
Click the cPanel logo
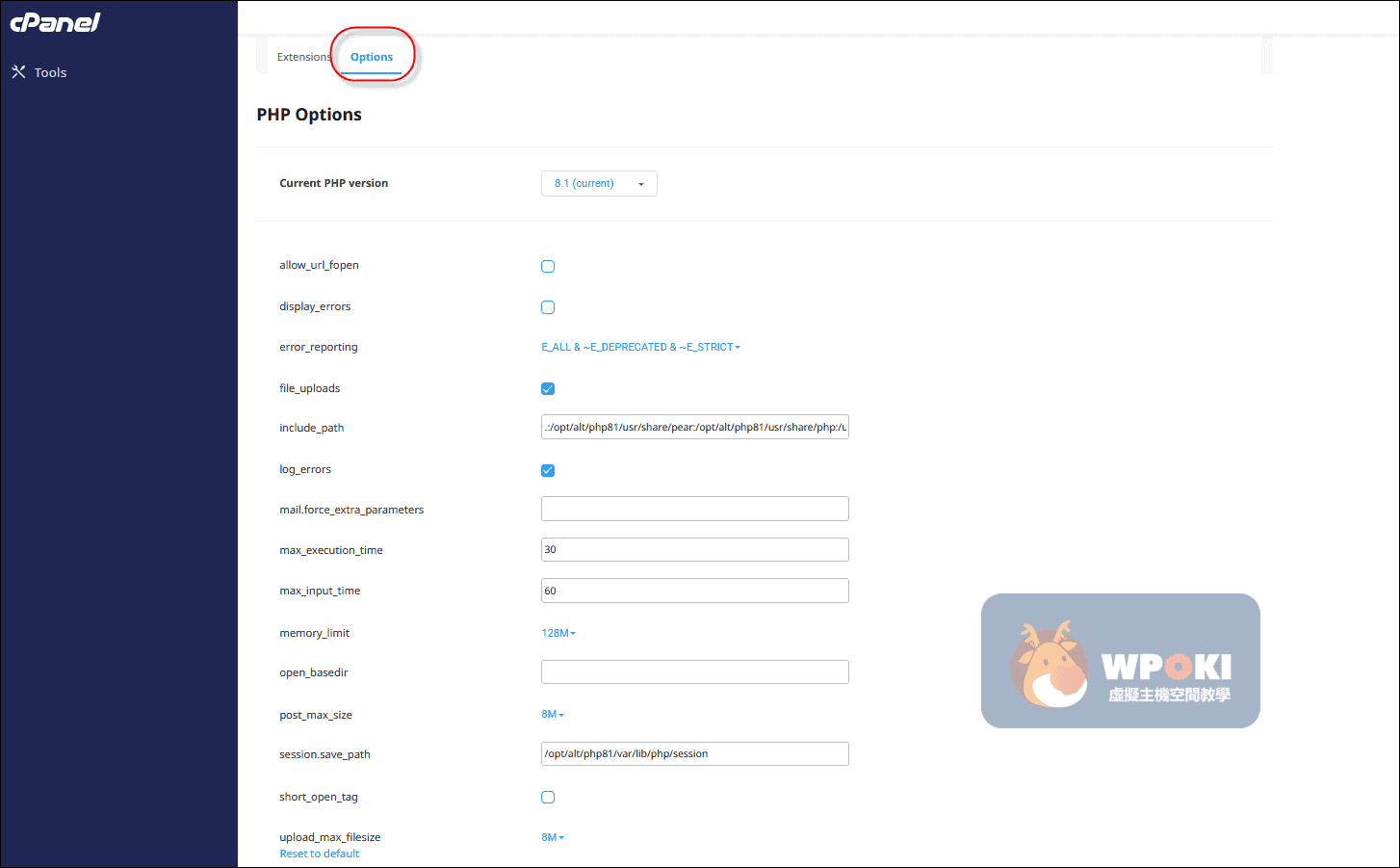pos(55,22)
